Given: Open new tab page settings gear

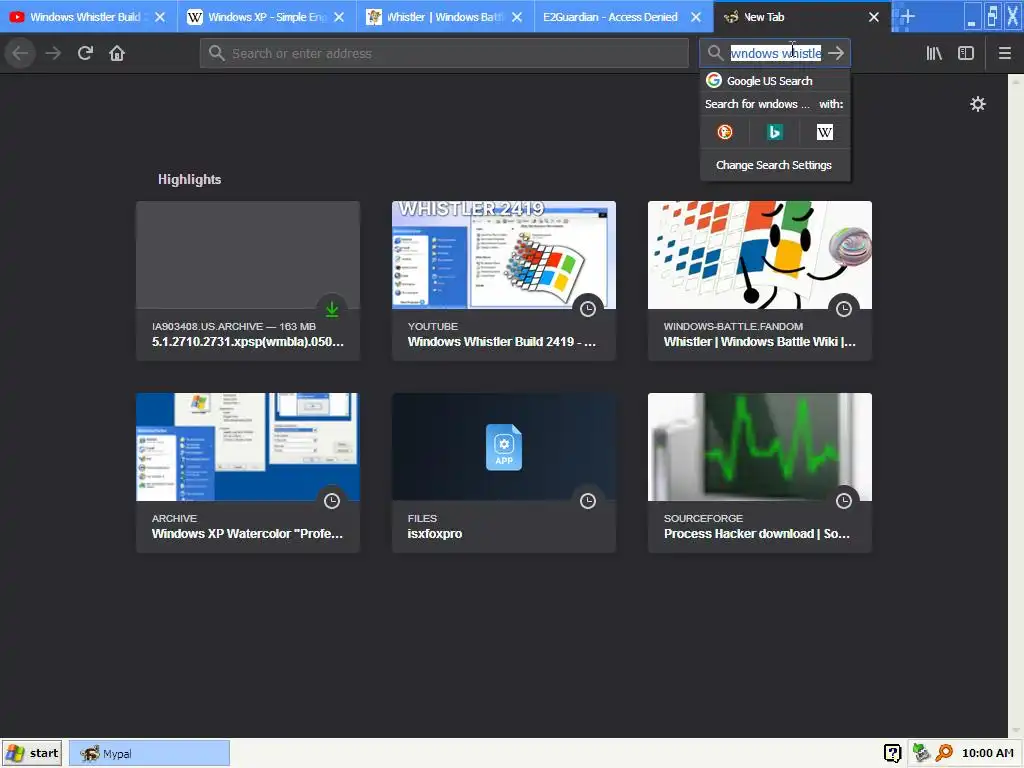Looking at the screenshot, I should [977, 104].
